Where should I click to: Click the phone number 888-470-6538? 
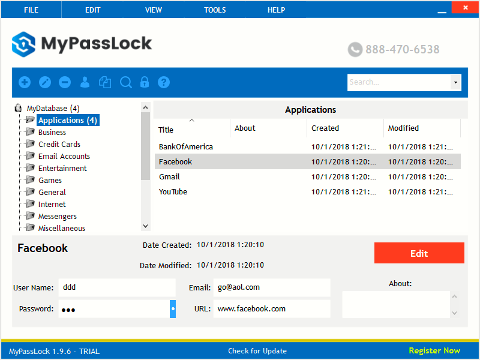[x=402, y=49]
